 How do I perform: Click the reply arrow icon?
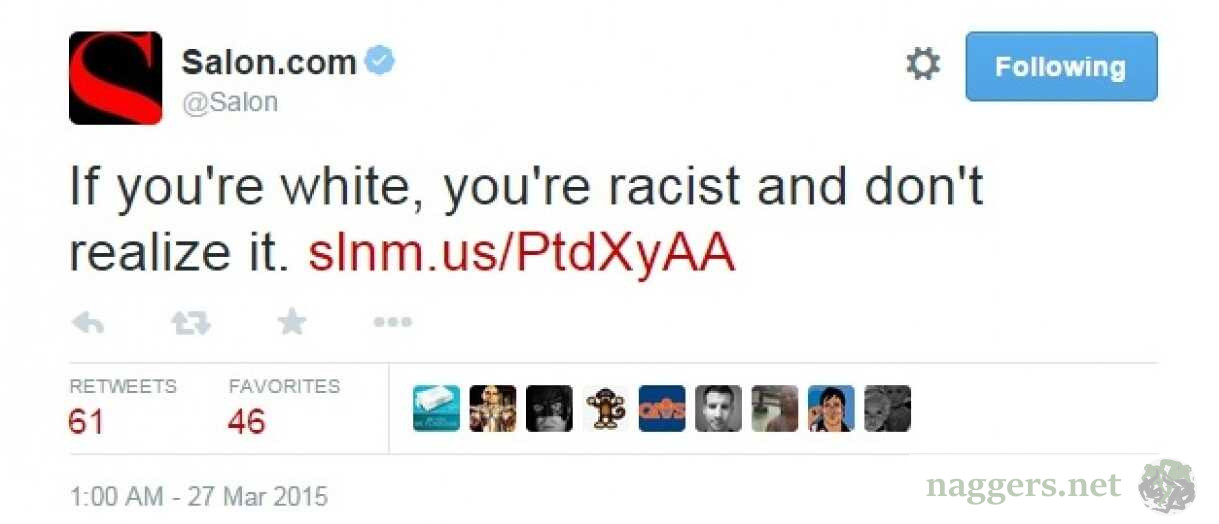click(x=89, y=322)
